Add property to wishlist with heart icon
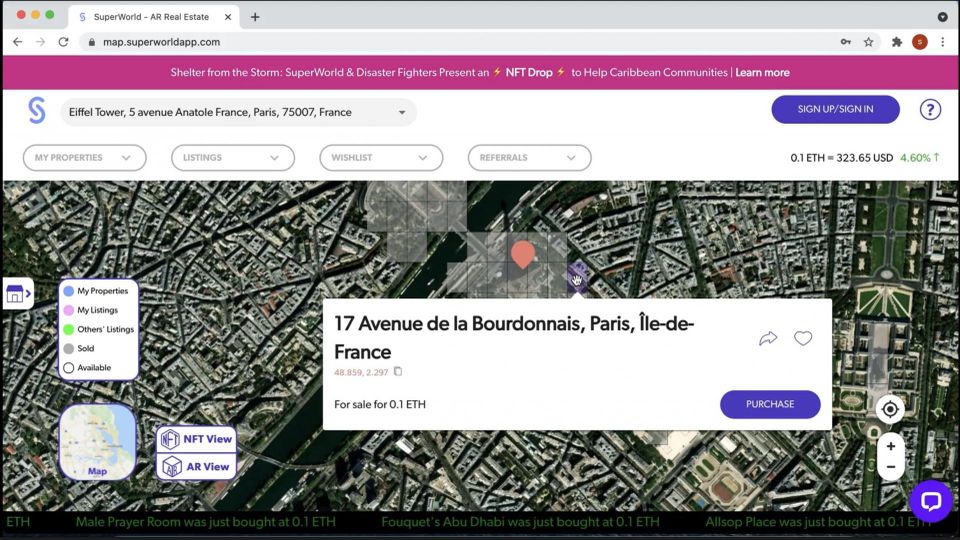Viewport: 960px width, 540px height. [x=803, y=338]
